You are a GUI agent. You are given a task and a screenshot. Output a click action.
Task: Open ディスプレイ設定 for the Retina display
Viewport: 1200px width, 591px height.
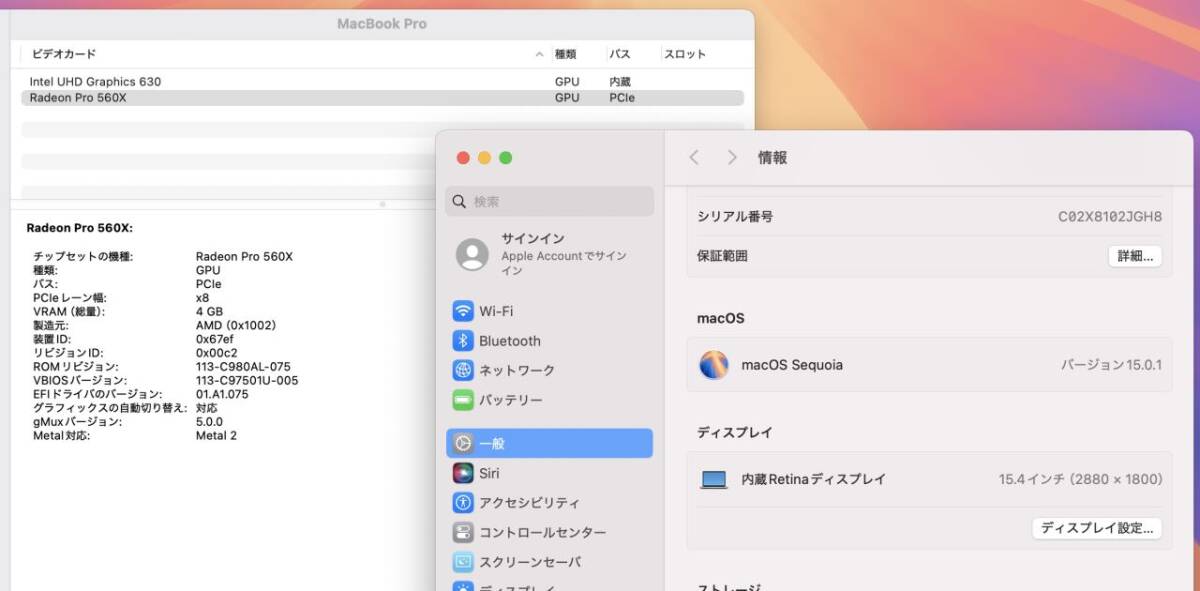point(1096,528)
